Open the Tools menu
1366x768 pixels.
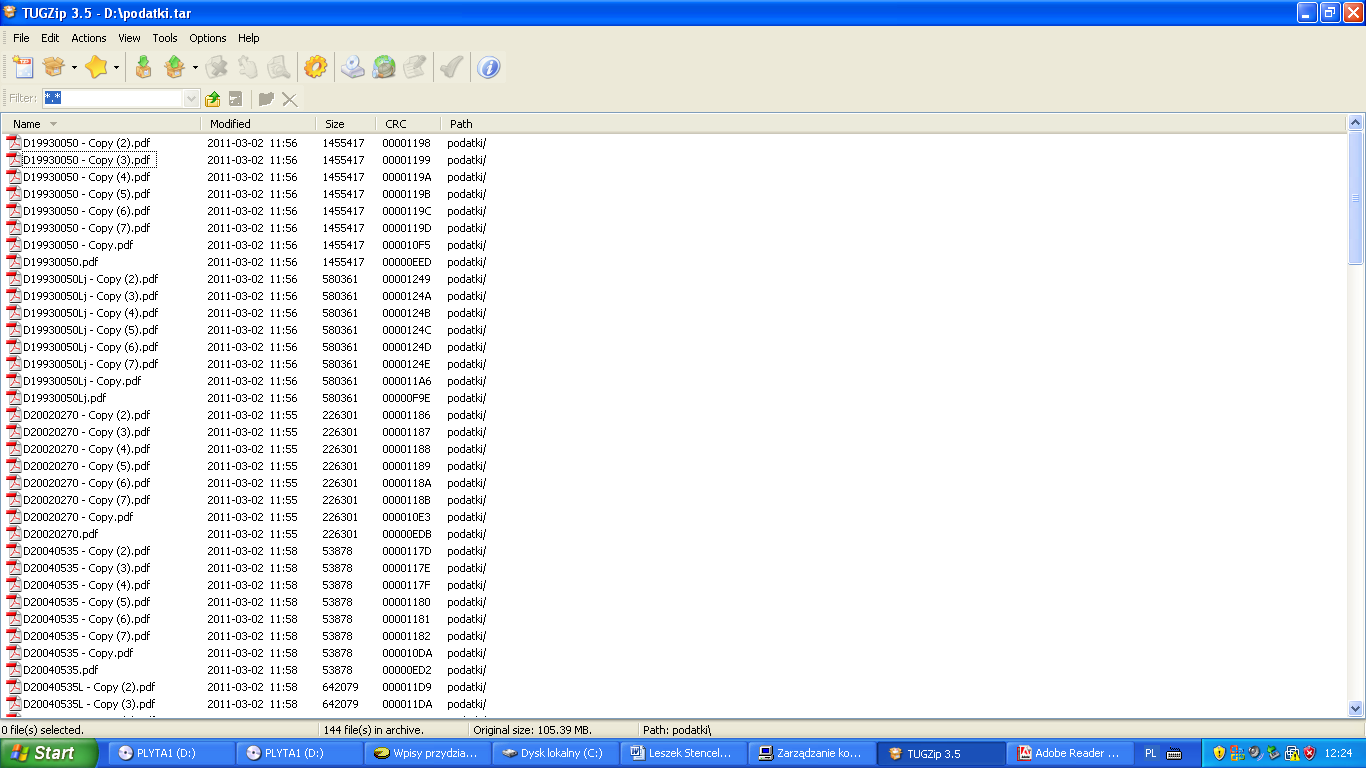pyautogui.click(x=165, y=38)
